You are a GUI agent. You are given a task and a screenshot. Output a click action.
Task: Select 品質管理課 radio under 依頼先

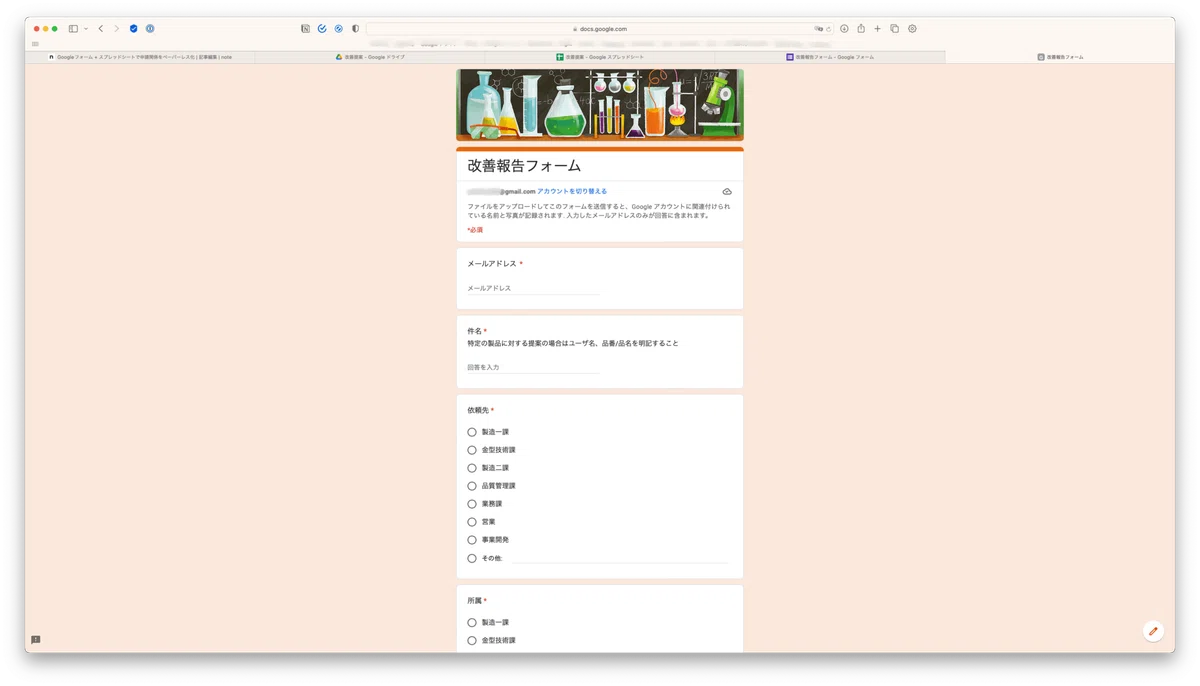[x=472, y=486]
